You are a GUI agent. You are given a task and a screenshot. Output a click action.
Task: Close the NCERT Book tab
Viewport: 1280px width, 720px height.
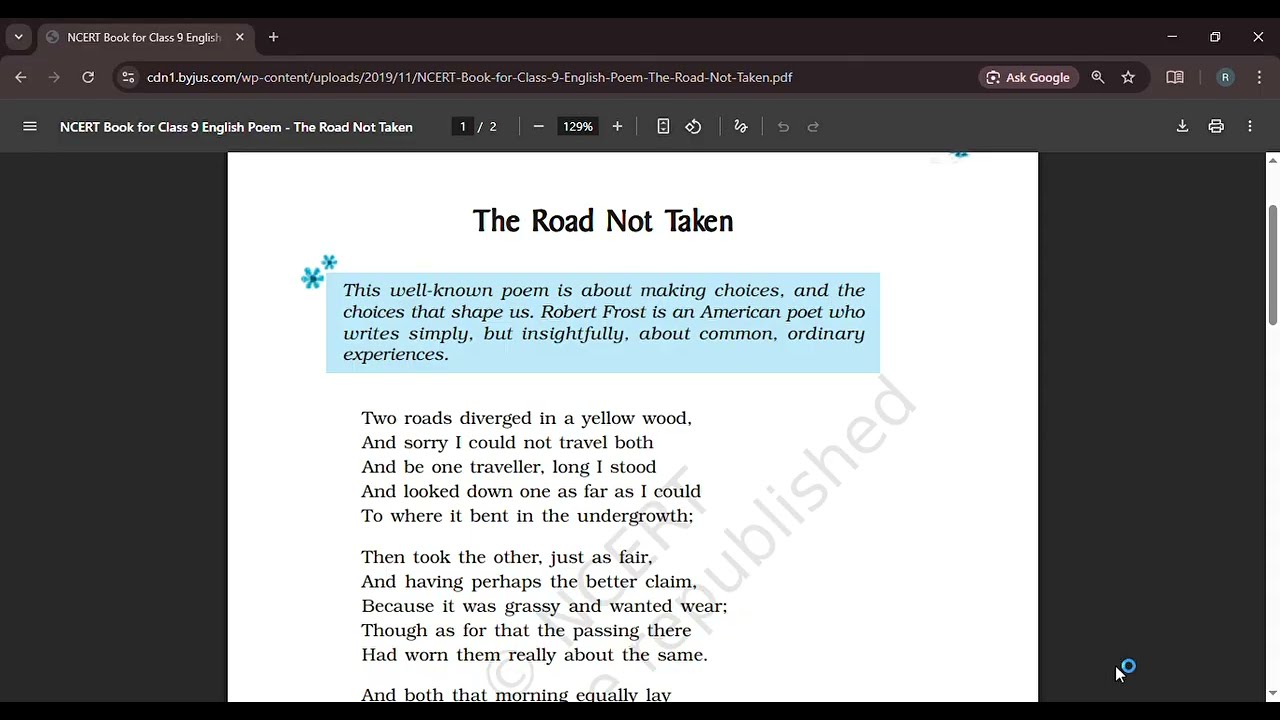(x=240, y=37)
